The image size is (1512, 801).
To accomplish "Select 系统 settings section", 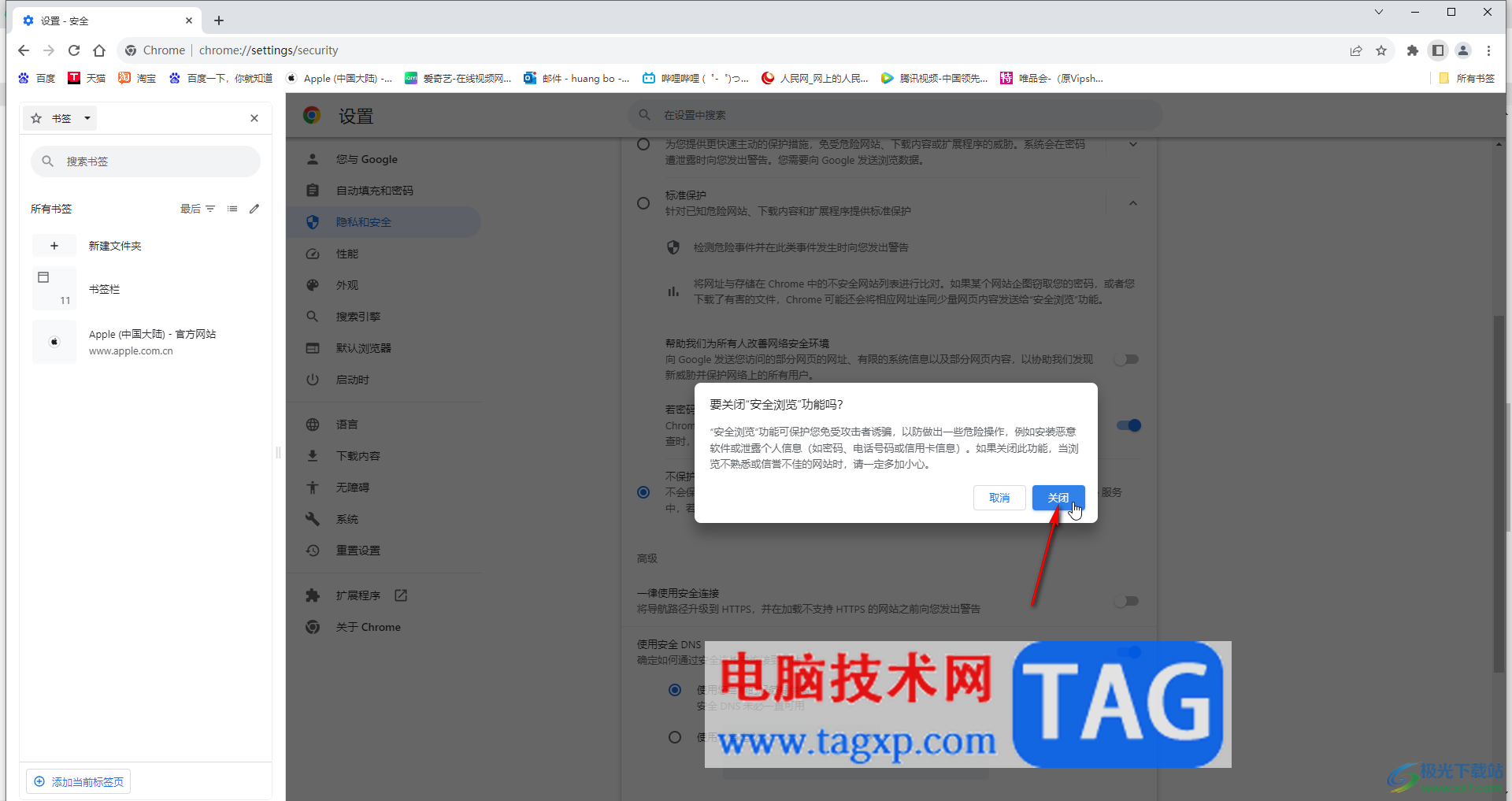I will click(x=384, y=519).
